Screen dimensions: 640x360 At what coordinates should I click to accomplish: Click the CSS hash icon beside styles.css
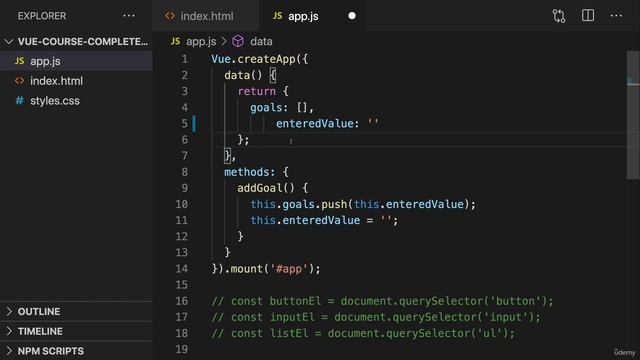20,100
